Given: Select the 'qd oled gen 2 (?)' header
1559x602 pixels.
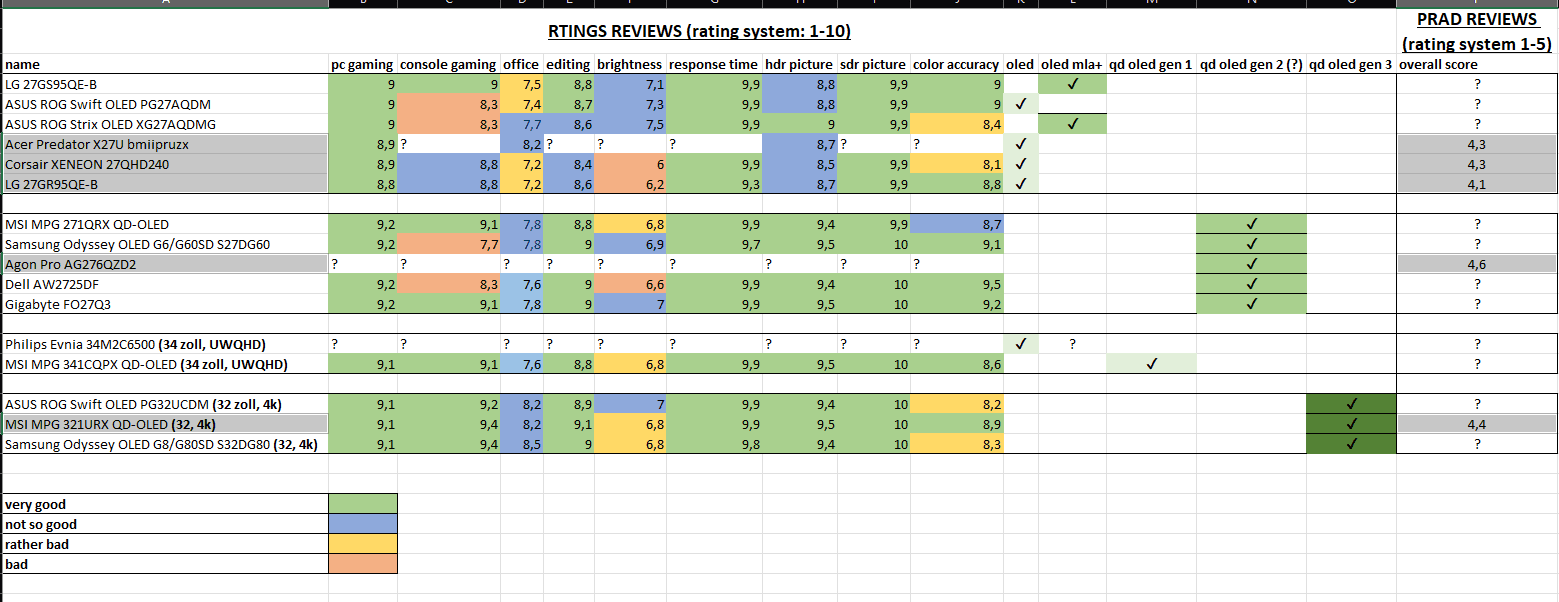Looking at the screenshot, I should pyautogui.click(x=1251, y=64).
